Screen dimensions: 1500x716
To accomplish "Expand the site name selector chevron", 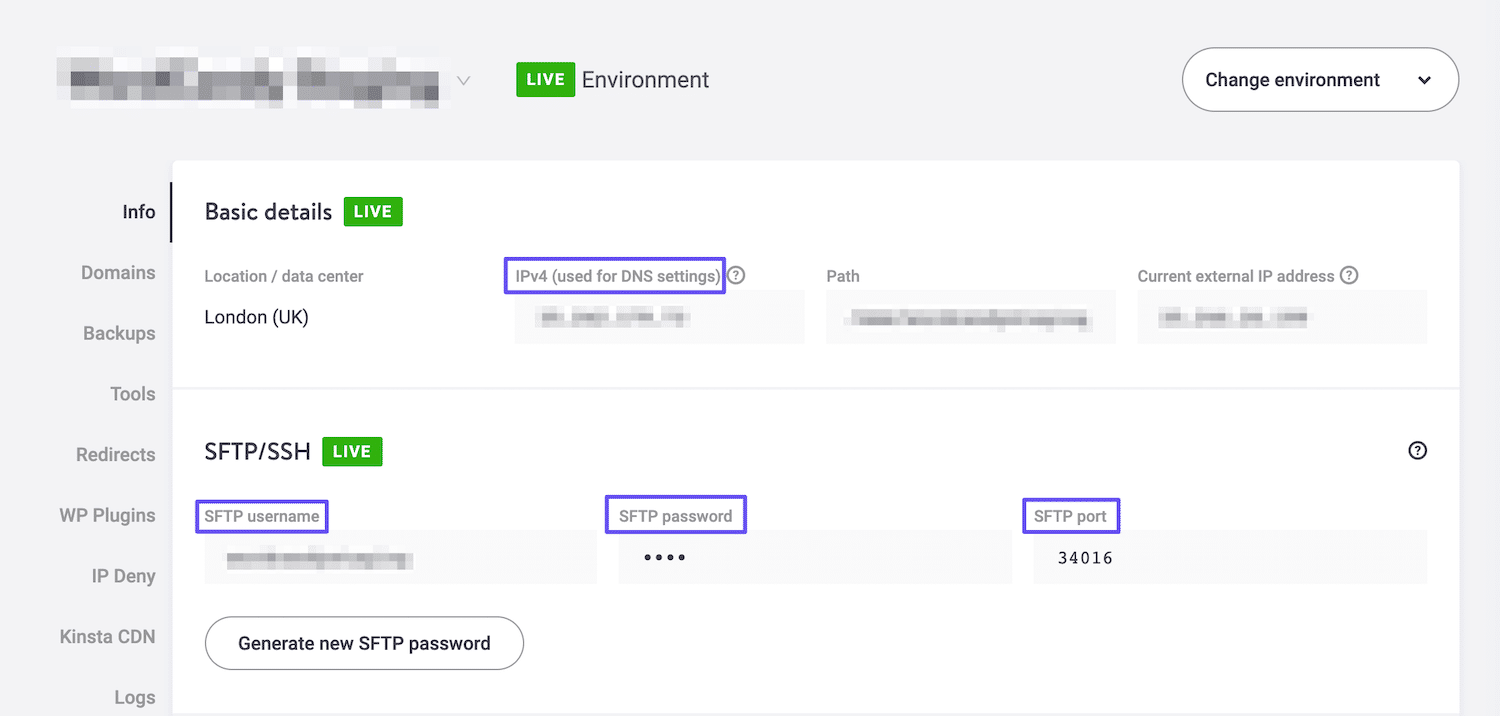I will pyautogui.click(x=463, y=80).
